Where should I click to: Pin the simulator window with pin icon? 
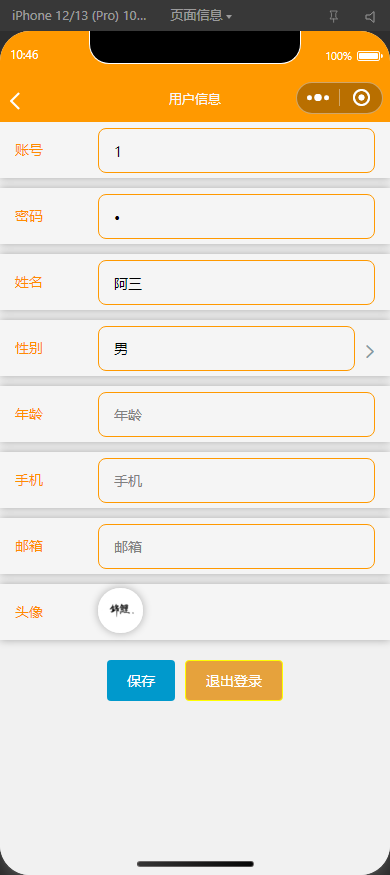pos(334,16)
